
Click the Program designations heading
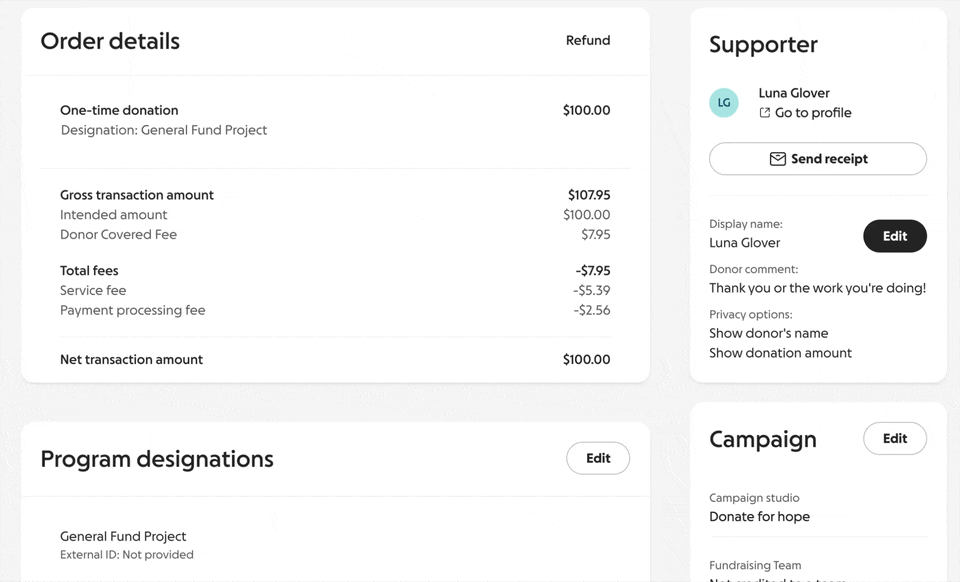point(157,459)
